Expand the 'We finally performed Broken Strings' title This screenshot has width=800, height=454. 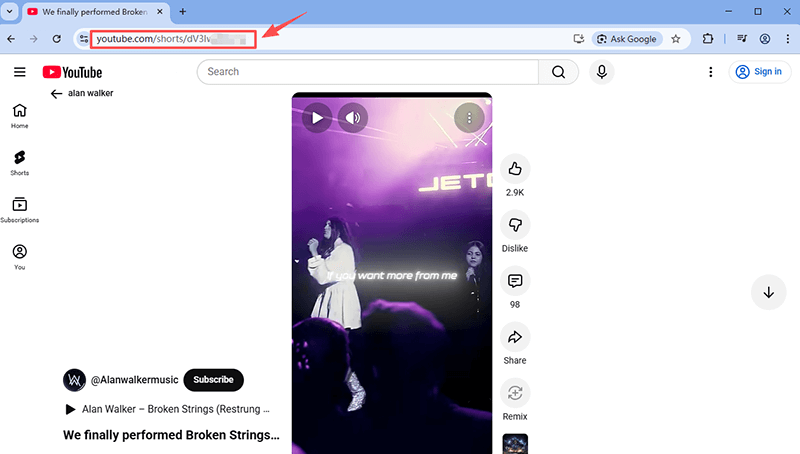coord(171,435)
